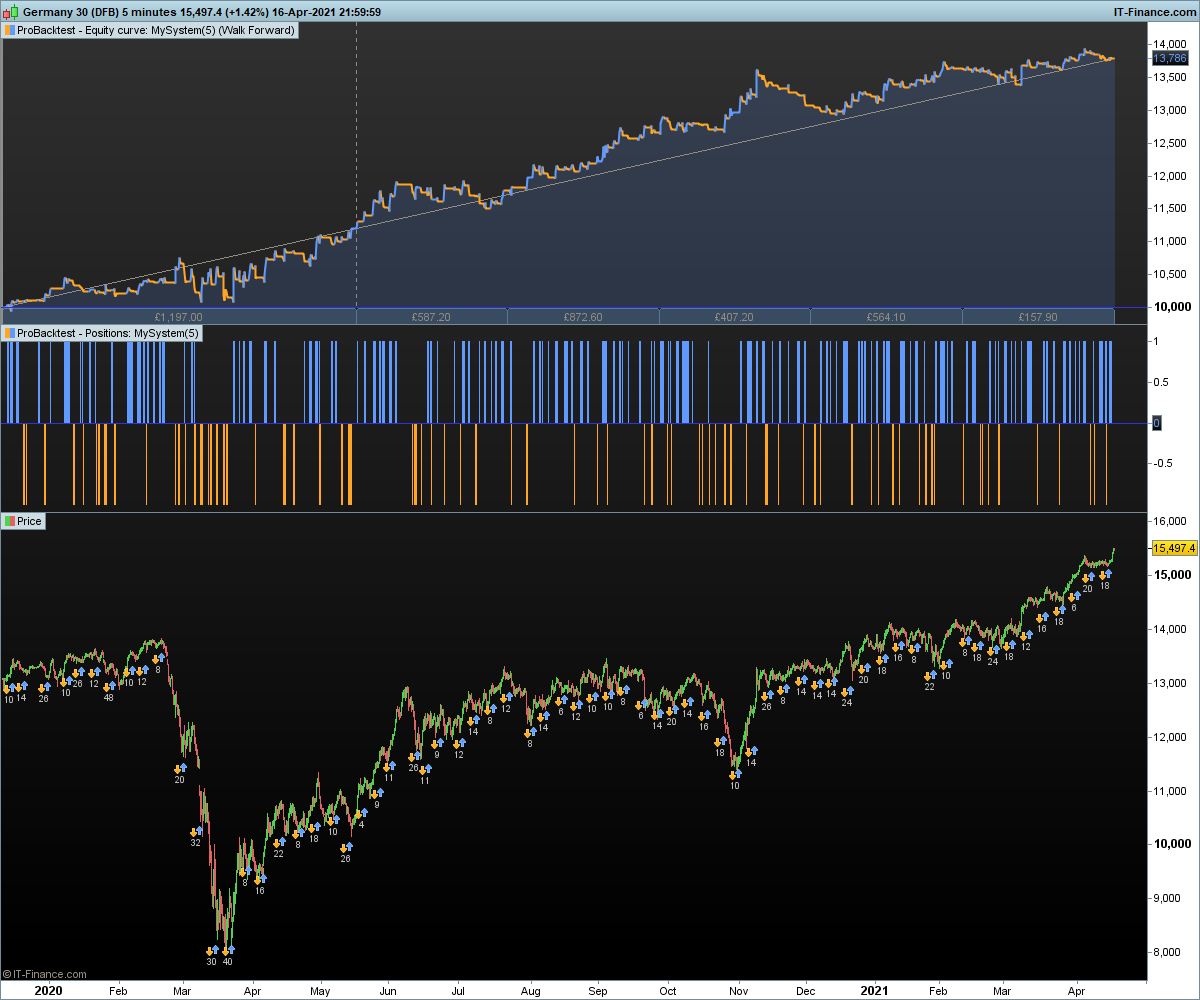This screenshot has height=1000, width=1200.
Task: Open the ProBacktest Positions MySystem(5) label
Action: click(102, 332)
